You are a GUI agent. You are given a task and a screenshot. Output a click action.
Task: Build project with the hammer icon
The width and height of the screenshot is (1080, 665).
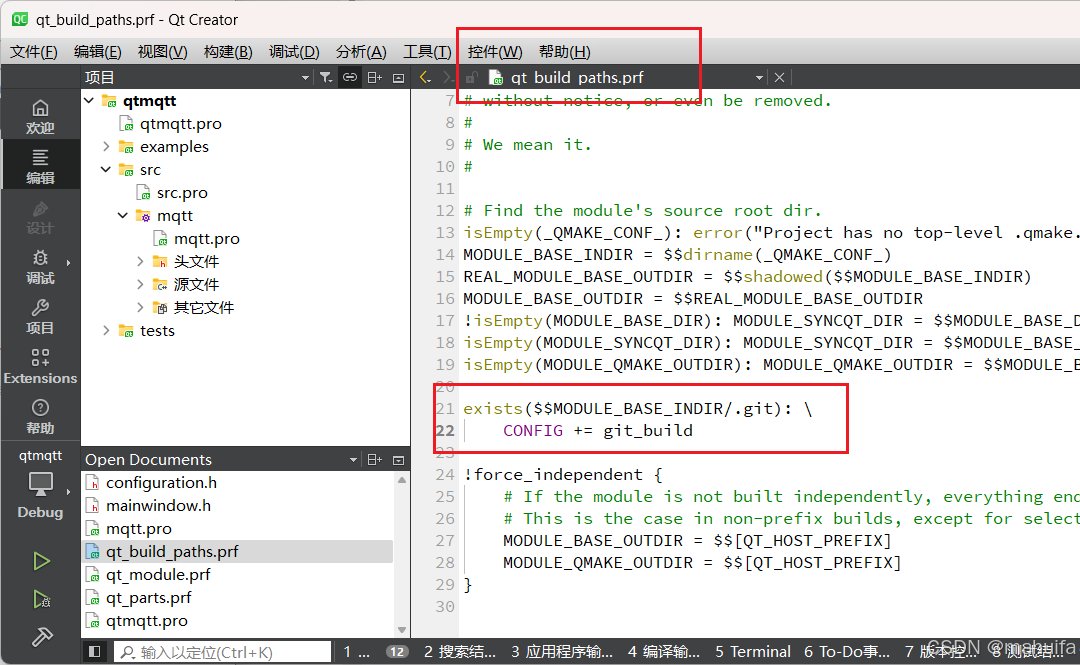(x=41, y=637)
